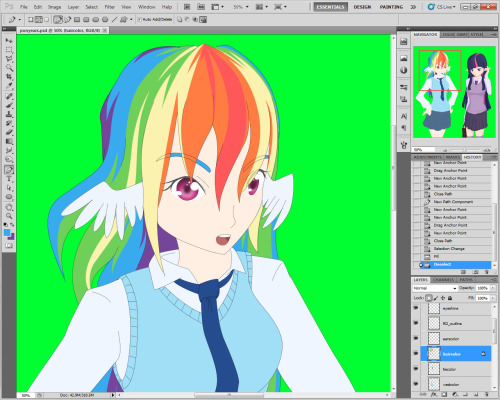Image resolution: width=500 pixels, height=400 pixels.
Task: Open the File menu
Action: point(24,7)
